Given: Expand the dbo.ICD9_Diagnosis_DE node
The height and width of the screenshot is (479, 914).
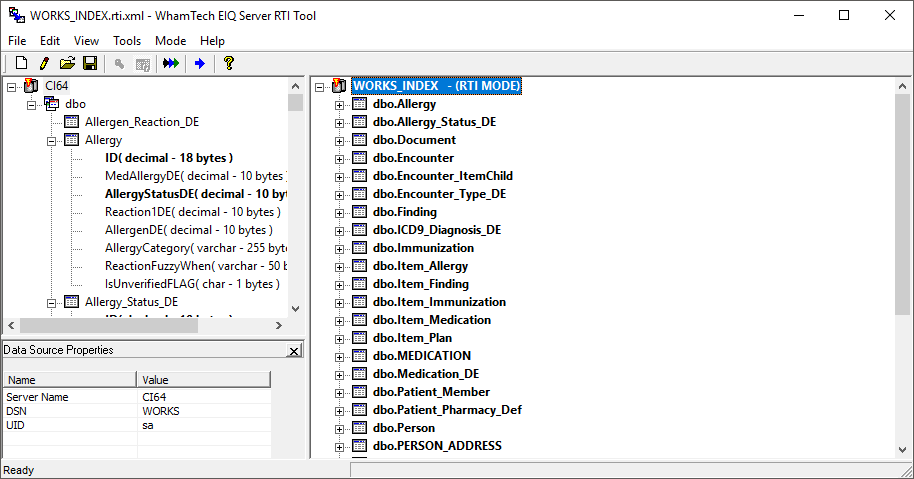Looking at the screenshot, I should point(339,231).
